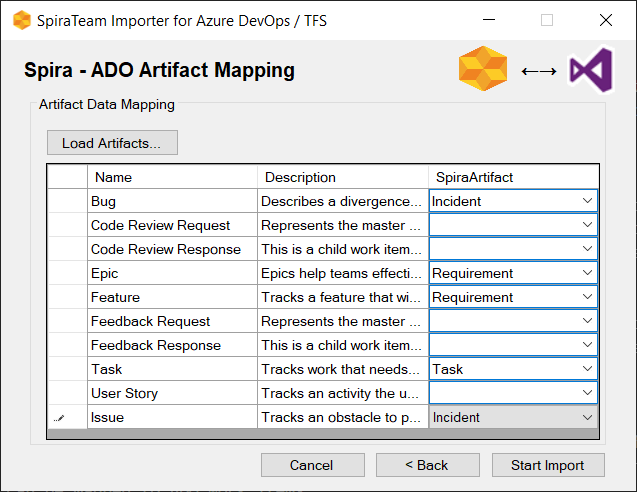
Task: Open the Task row SpiraArtifact dropdown
Action: click(586, 369)
